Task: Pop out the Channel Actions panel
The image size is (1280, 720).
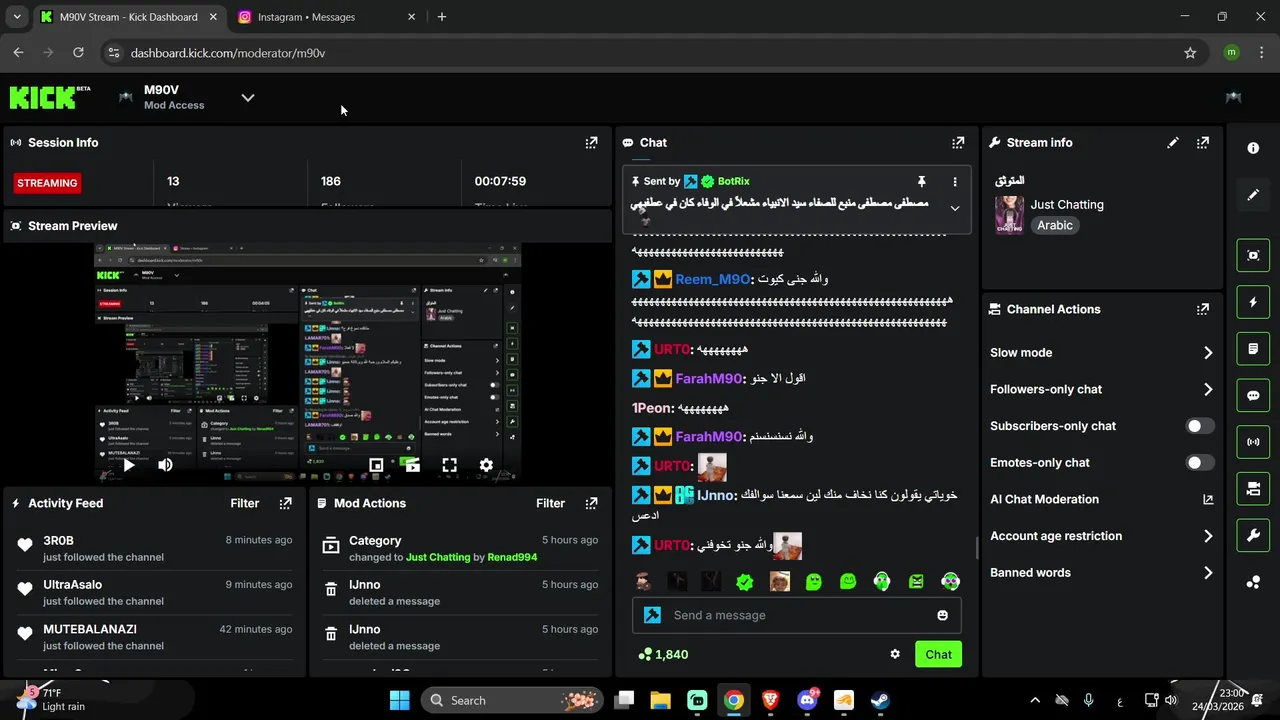Action: click(x=1203, y=309)
